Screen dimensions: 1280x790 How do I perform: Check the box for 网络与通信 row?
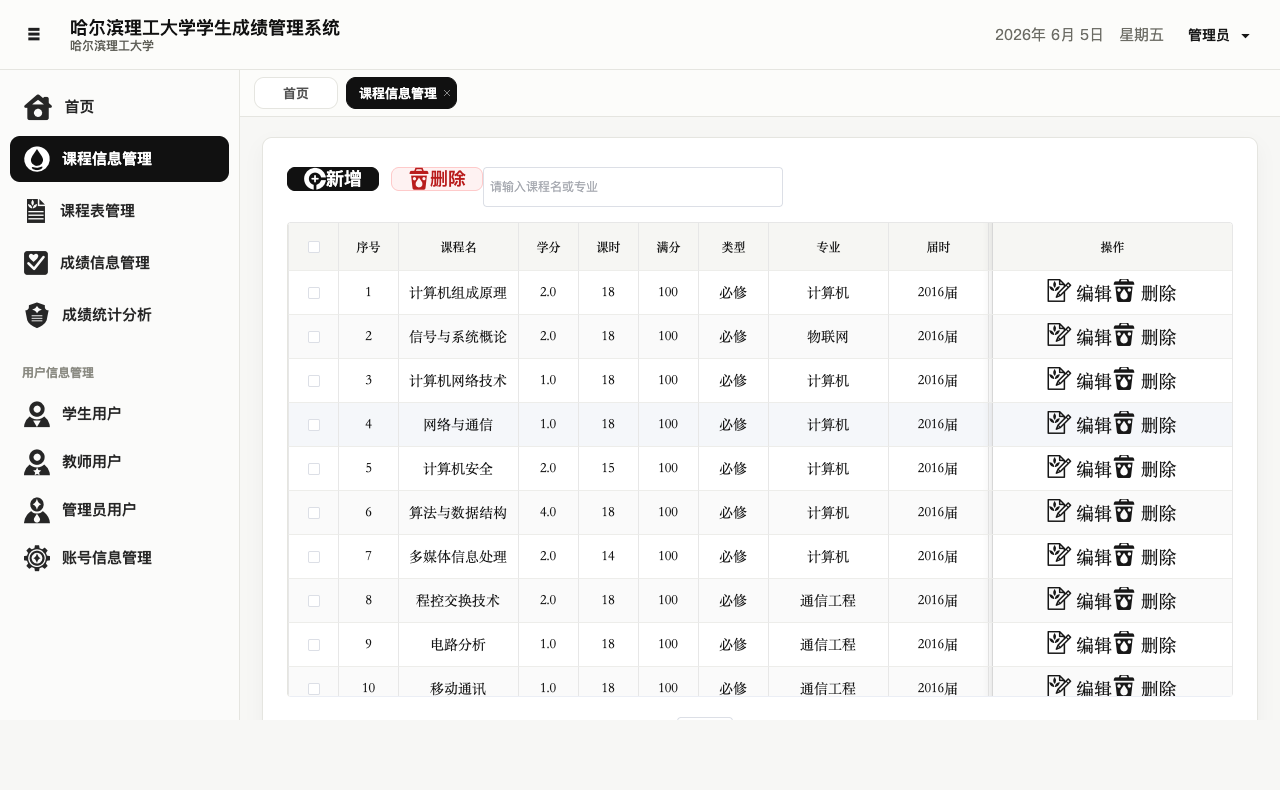314,425
